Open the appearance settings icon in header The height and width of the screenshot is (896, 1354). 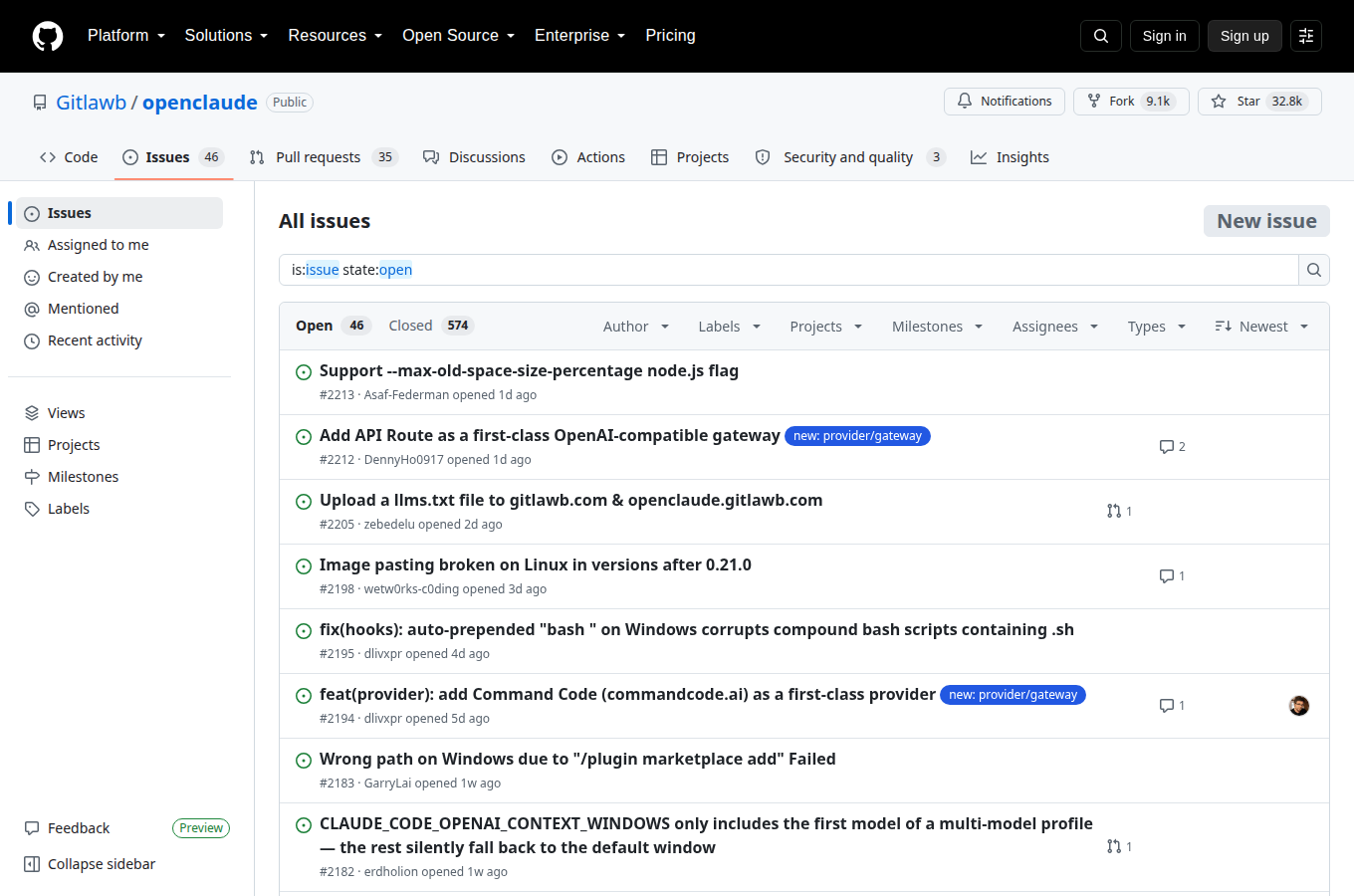pyautogui.click(x=1306, y=36)
